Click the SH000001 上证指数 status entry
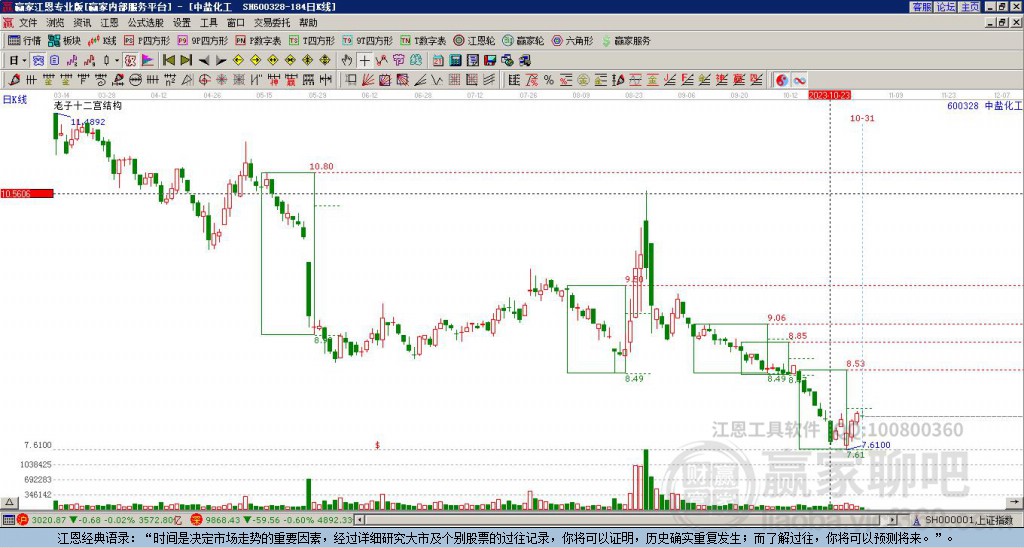 pos(968,520)
